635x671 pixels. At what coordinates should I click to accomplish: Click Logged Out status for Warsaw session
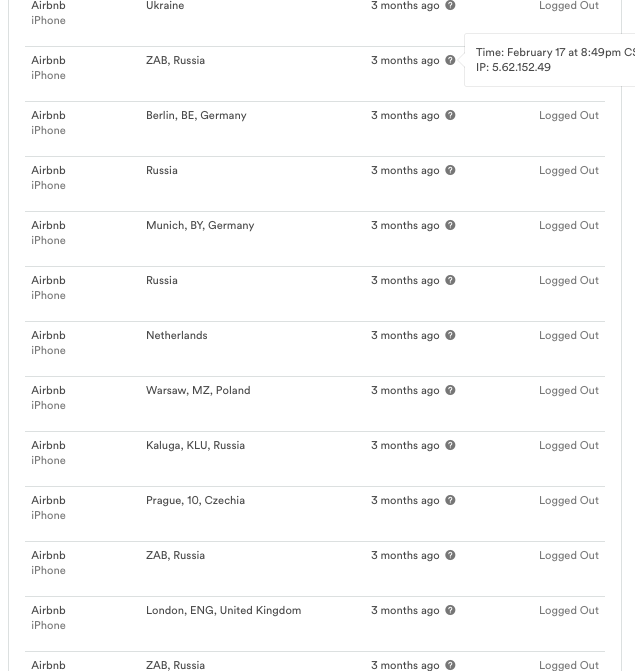[568, 391]
